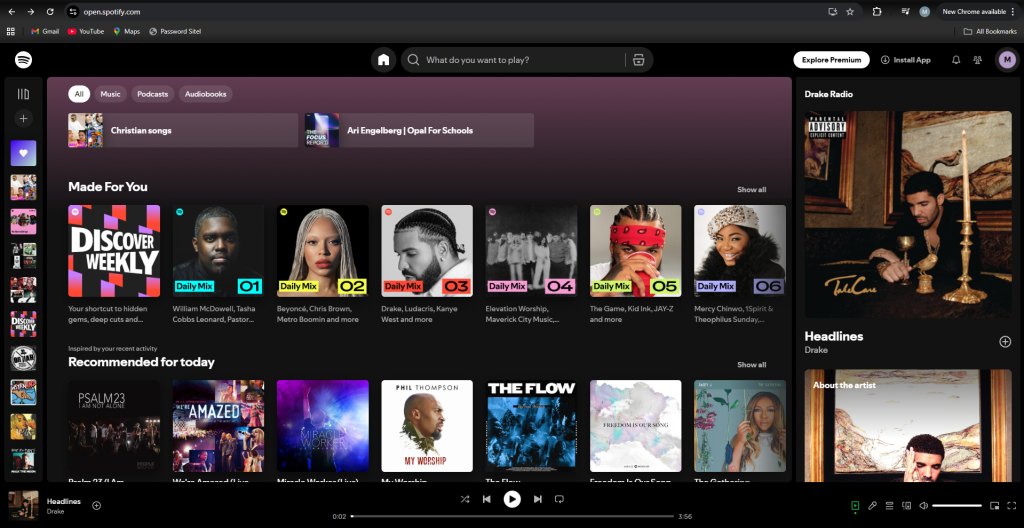This screenshot has height=528, width=1024.
Task: Select the Podcasts filter tab
Action: click(153, 94)
